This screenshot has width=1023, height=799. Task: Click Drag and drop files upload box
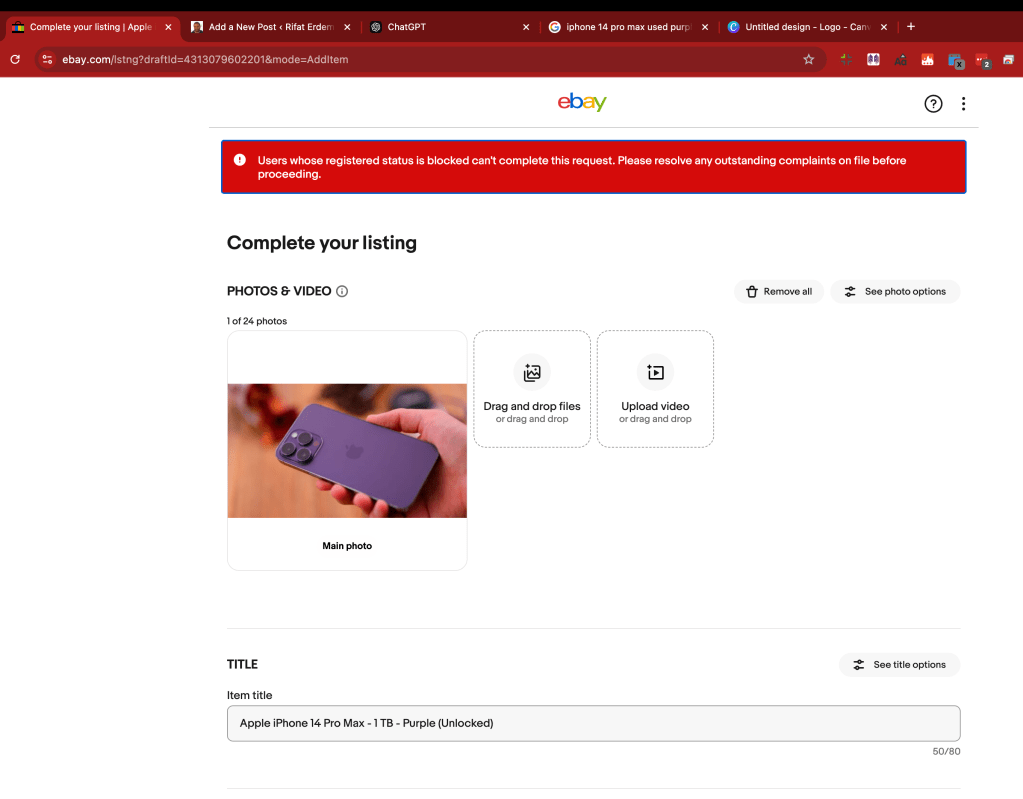[532, 389]
